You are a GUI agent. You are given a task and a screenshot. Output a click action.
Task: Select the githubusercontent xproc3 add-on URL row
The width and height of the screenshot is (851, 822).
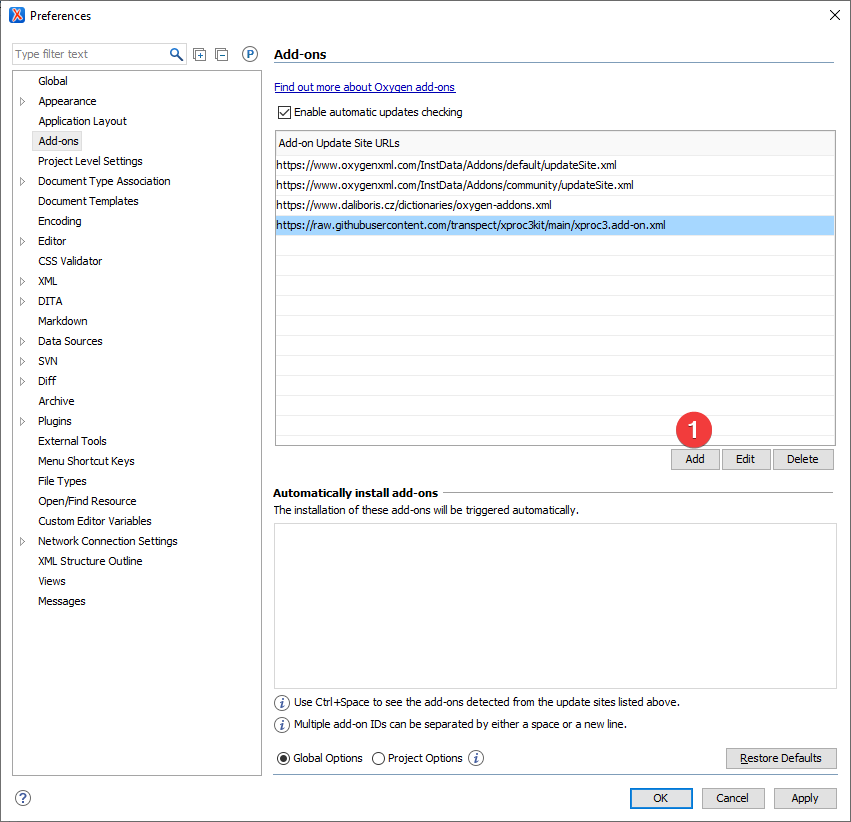(x=555, y=226)
